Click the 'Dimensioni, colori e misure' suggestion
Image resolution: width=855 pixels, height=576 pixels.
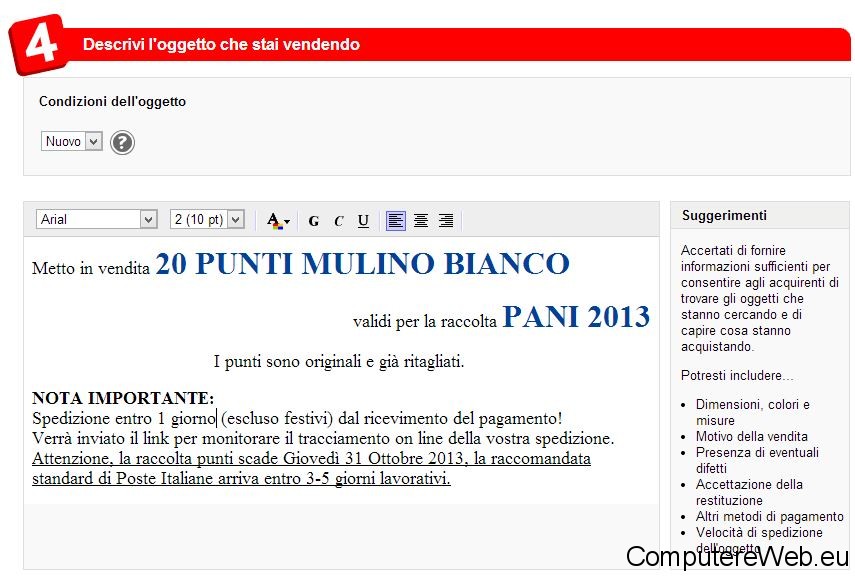point(752,412)
